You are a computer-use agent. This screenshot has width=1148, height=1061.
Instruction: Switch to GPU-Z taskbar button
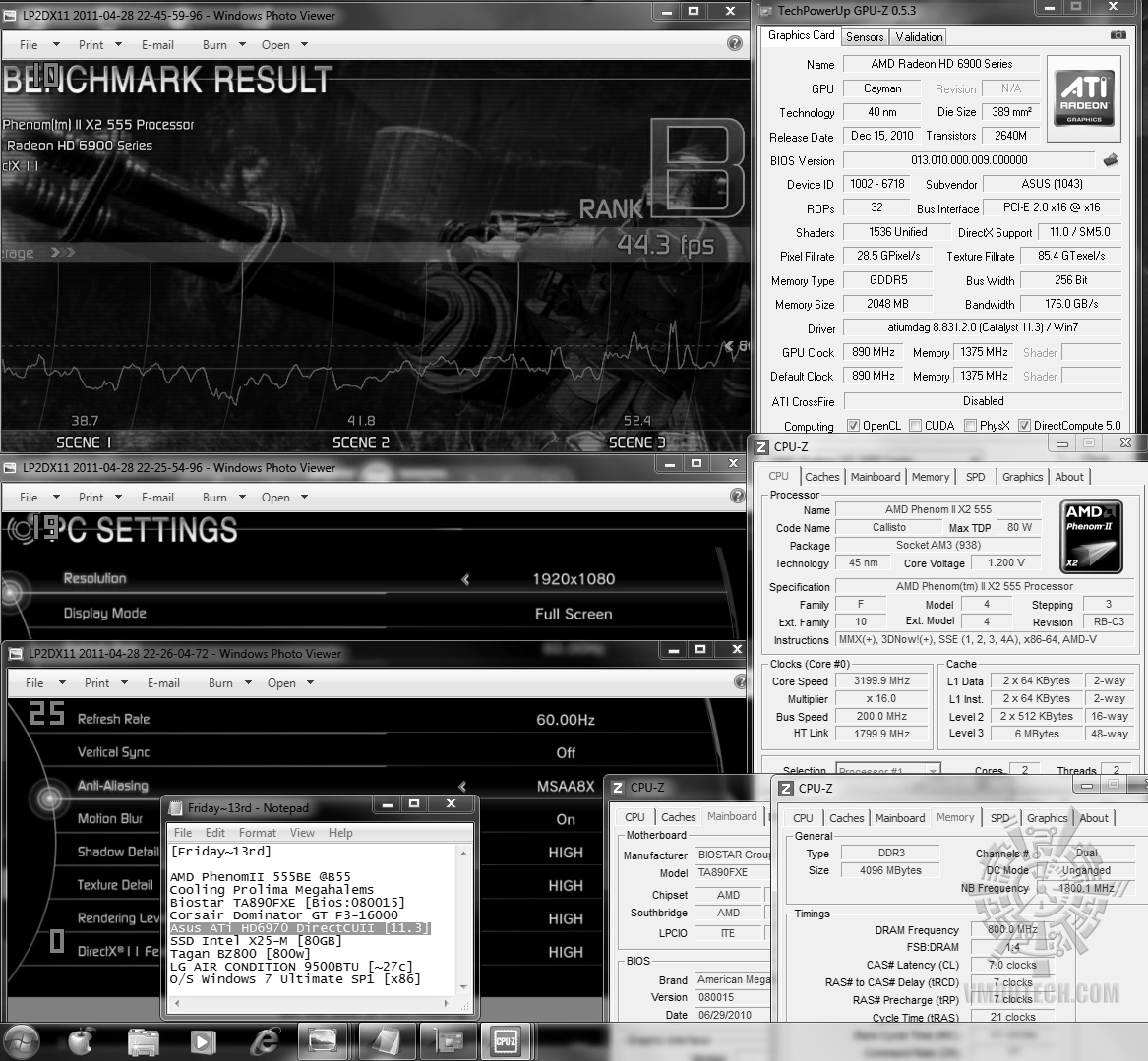(x=446, y=1040)
